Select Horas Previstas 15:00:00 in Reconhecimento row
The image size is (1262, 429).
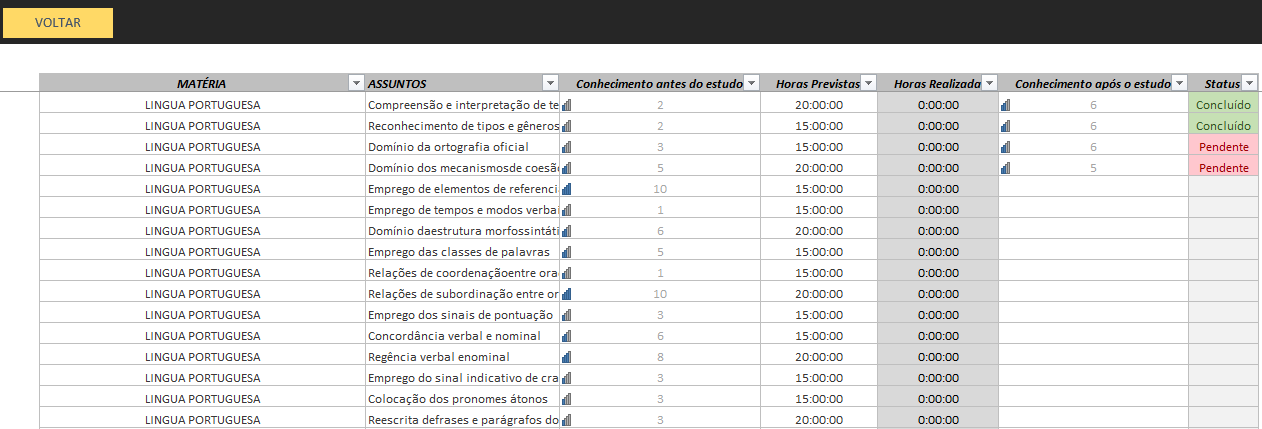pyautogui.click(x=819, y=125)
